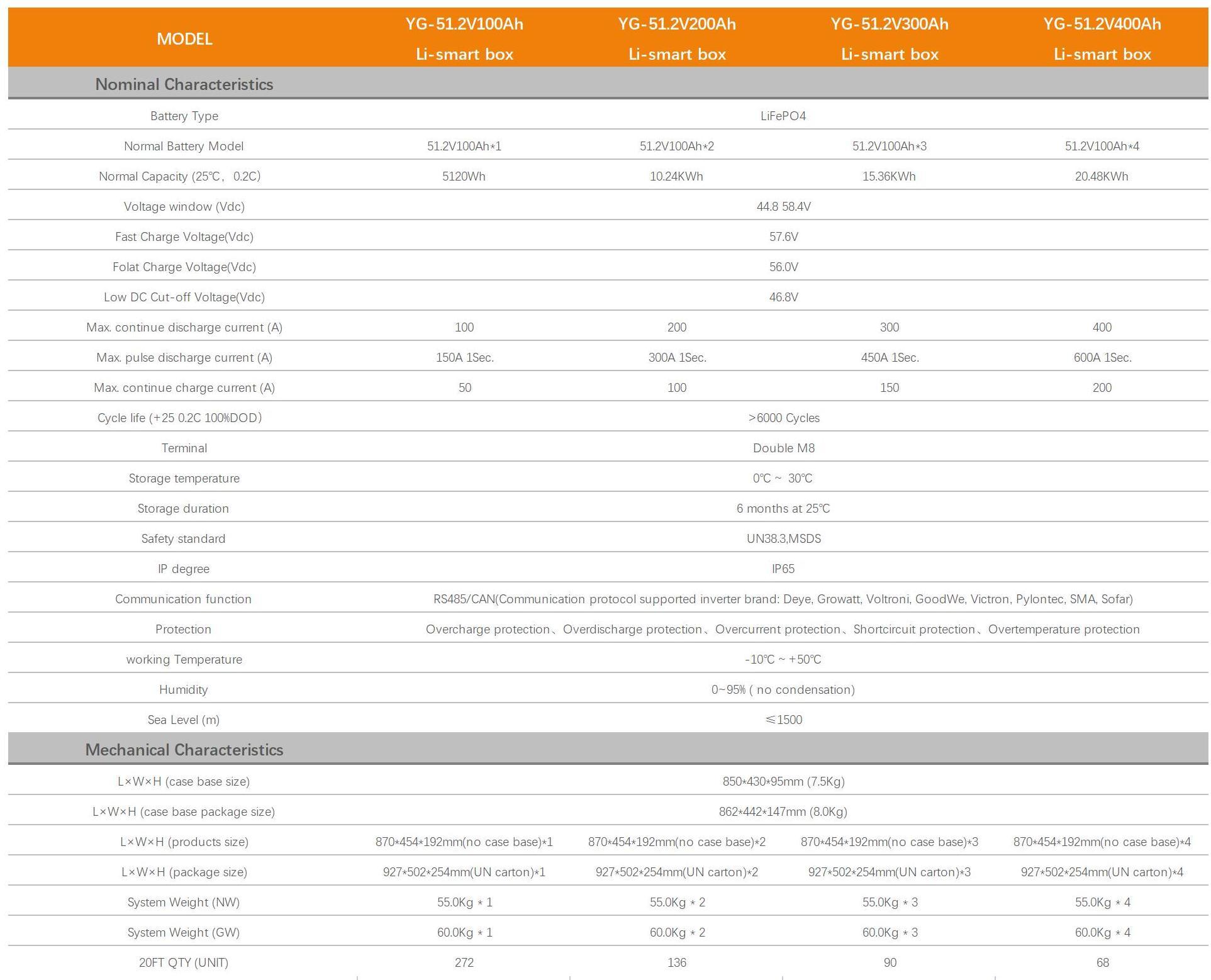Select the 60.0Kg * 3 gross weight
1211x980 pixels.
(890, 932)
